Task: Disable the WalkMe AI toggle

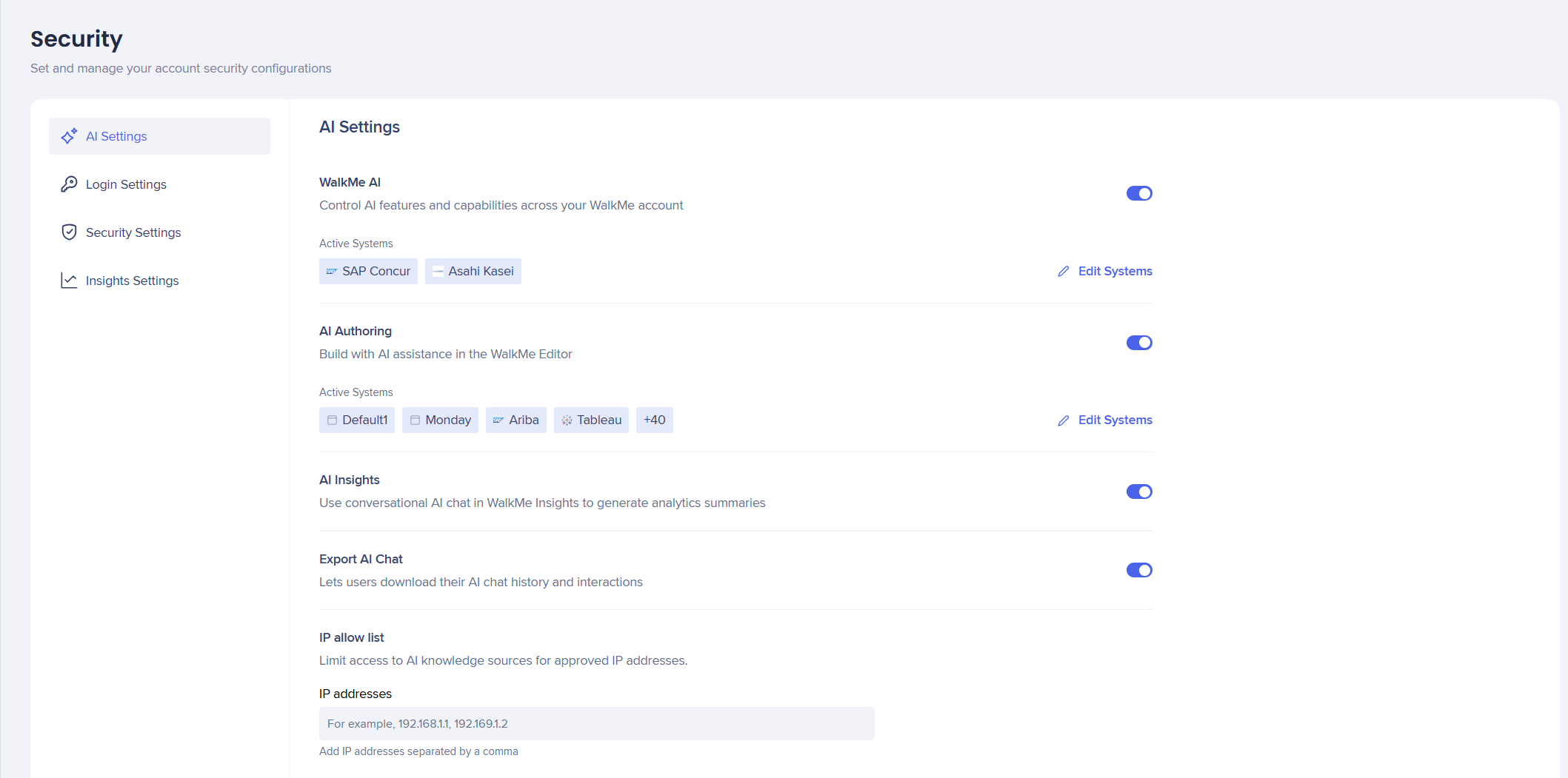Action: point(1139,193)
